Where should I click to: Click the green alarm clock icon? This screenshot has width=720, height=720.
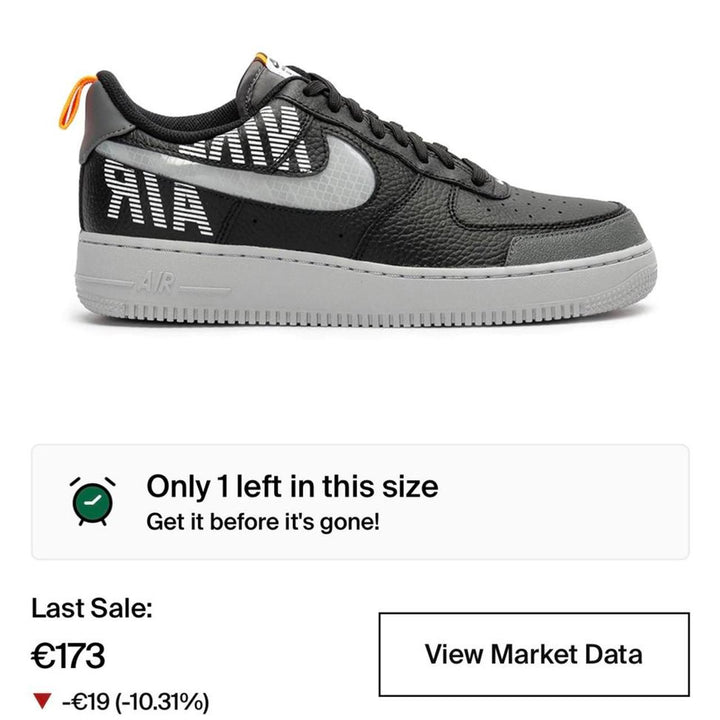click(92, 501)
